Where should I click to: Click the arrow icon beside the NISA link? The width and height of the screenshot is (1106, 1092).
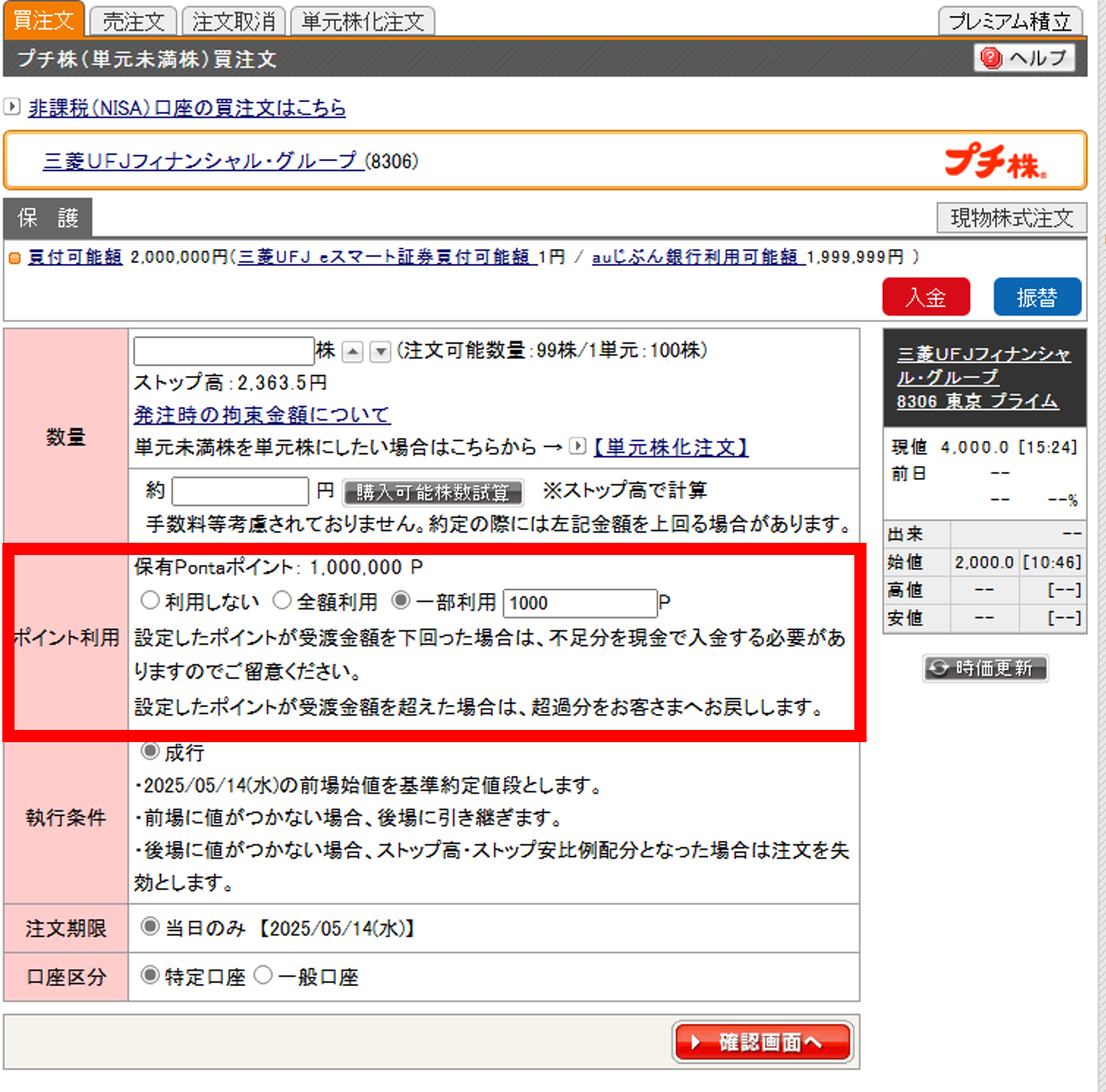click(12, 107)
